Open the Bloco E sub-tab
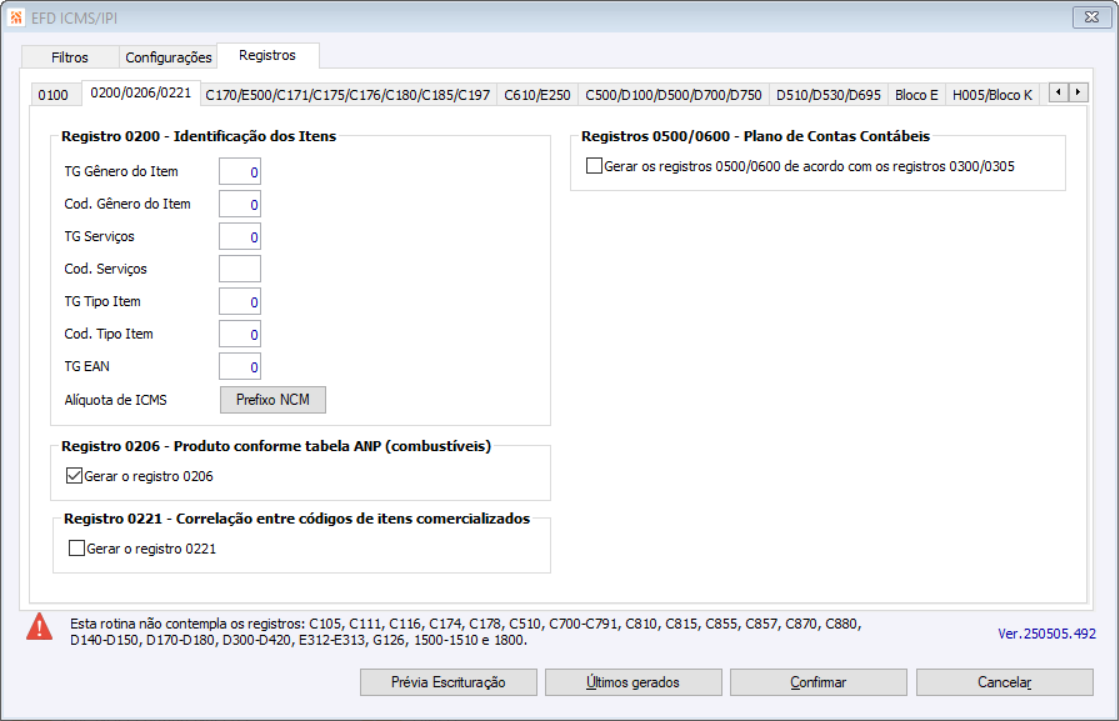 [x=916, y=95]
